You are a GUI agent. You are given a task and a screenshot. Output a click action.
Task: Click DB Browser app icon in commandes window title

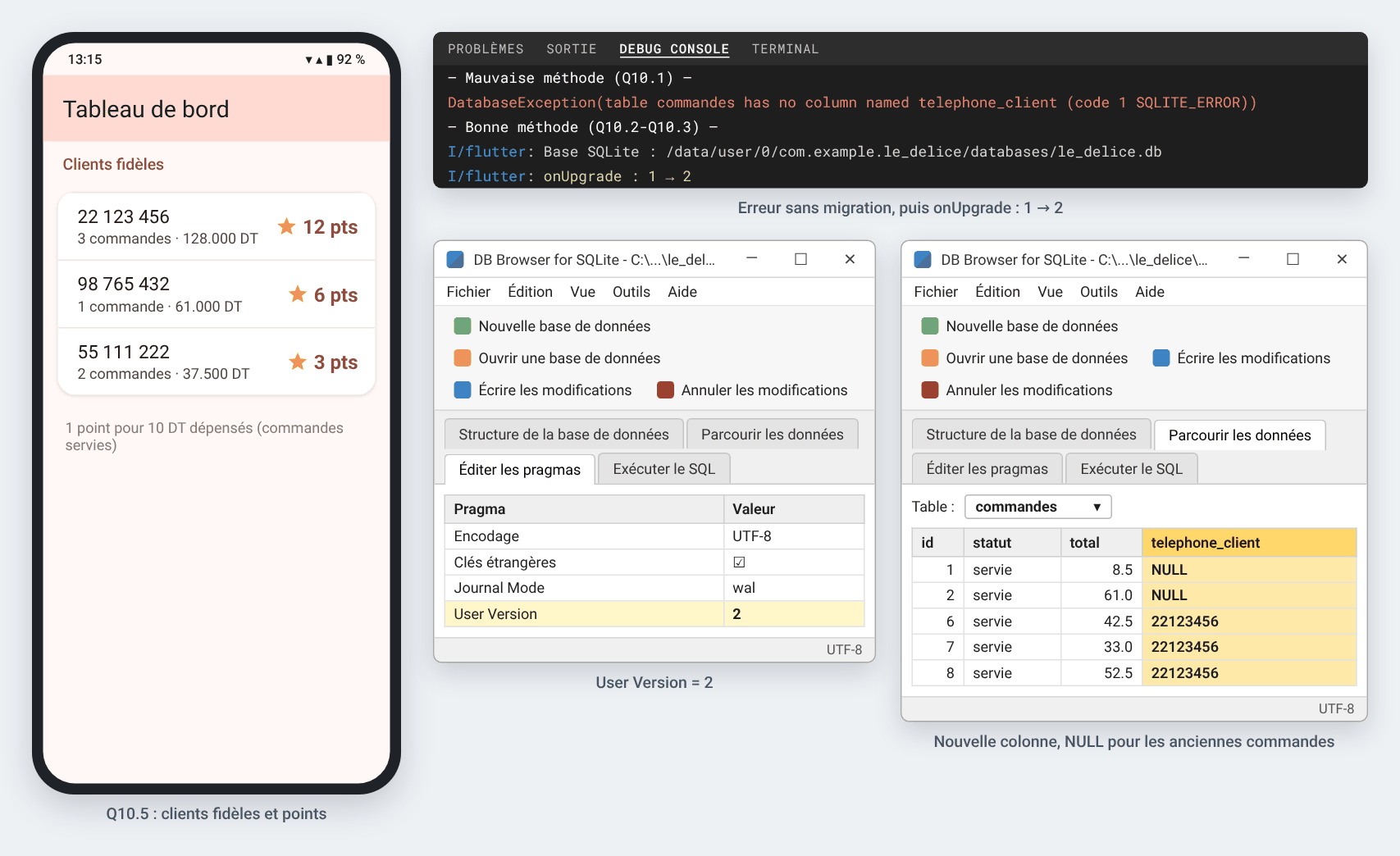coord(923,260)
